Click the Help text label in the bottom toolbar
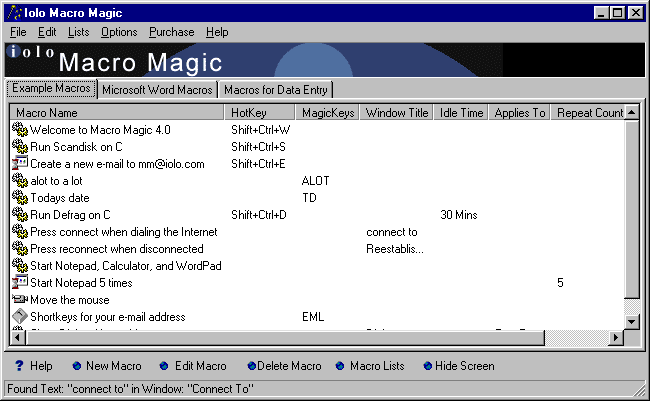 [41, 366]
